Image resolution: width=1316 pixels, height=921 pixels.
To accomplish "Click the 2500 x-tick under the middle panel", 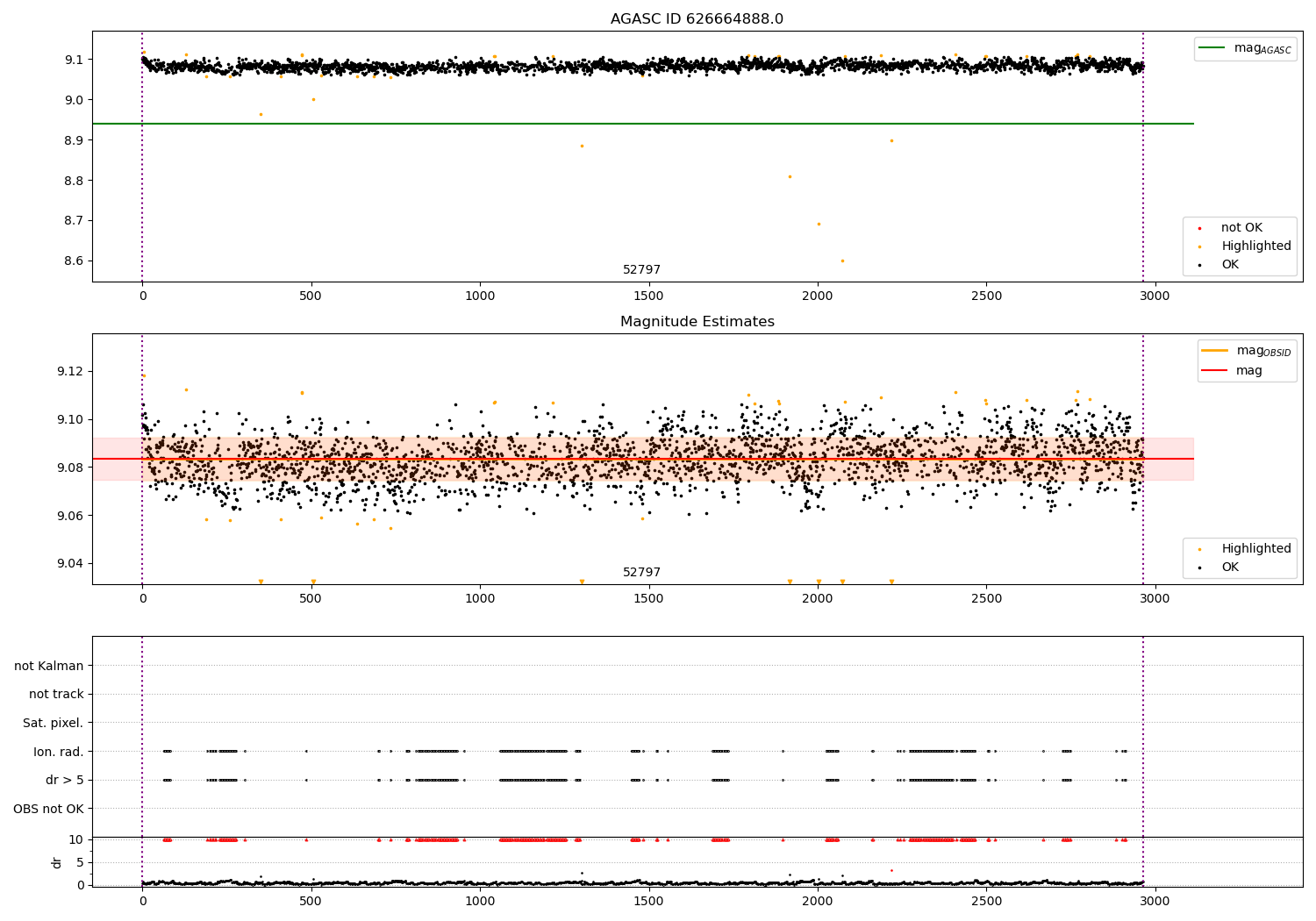I will (986, 599).
